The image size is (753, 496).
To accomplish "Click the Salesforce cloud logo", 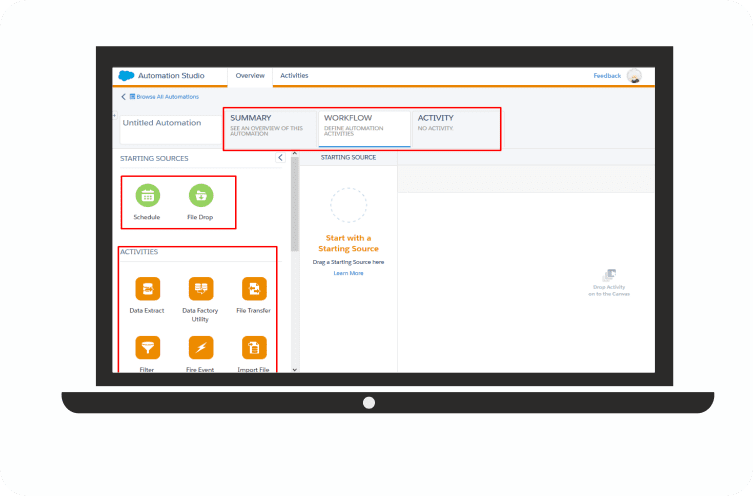I will (126, 76).
